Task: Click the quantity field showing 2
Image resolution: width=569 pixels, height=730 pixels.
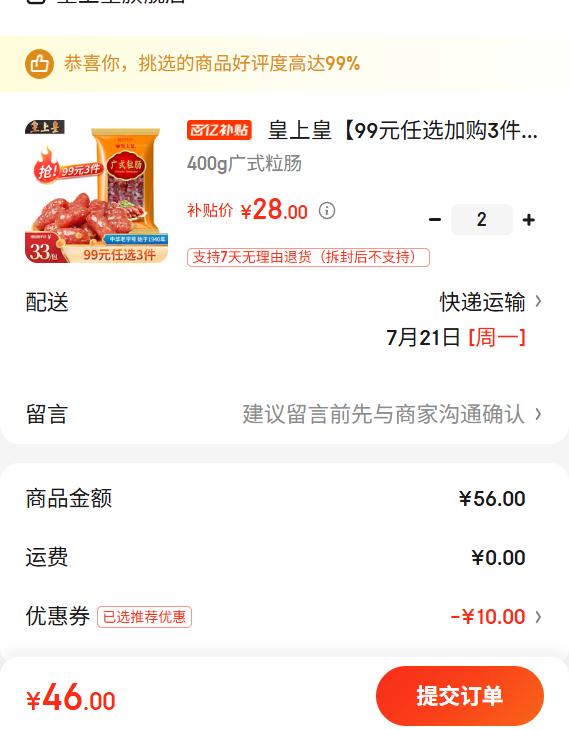Action: 481,219
